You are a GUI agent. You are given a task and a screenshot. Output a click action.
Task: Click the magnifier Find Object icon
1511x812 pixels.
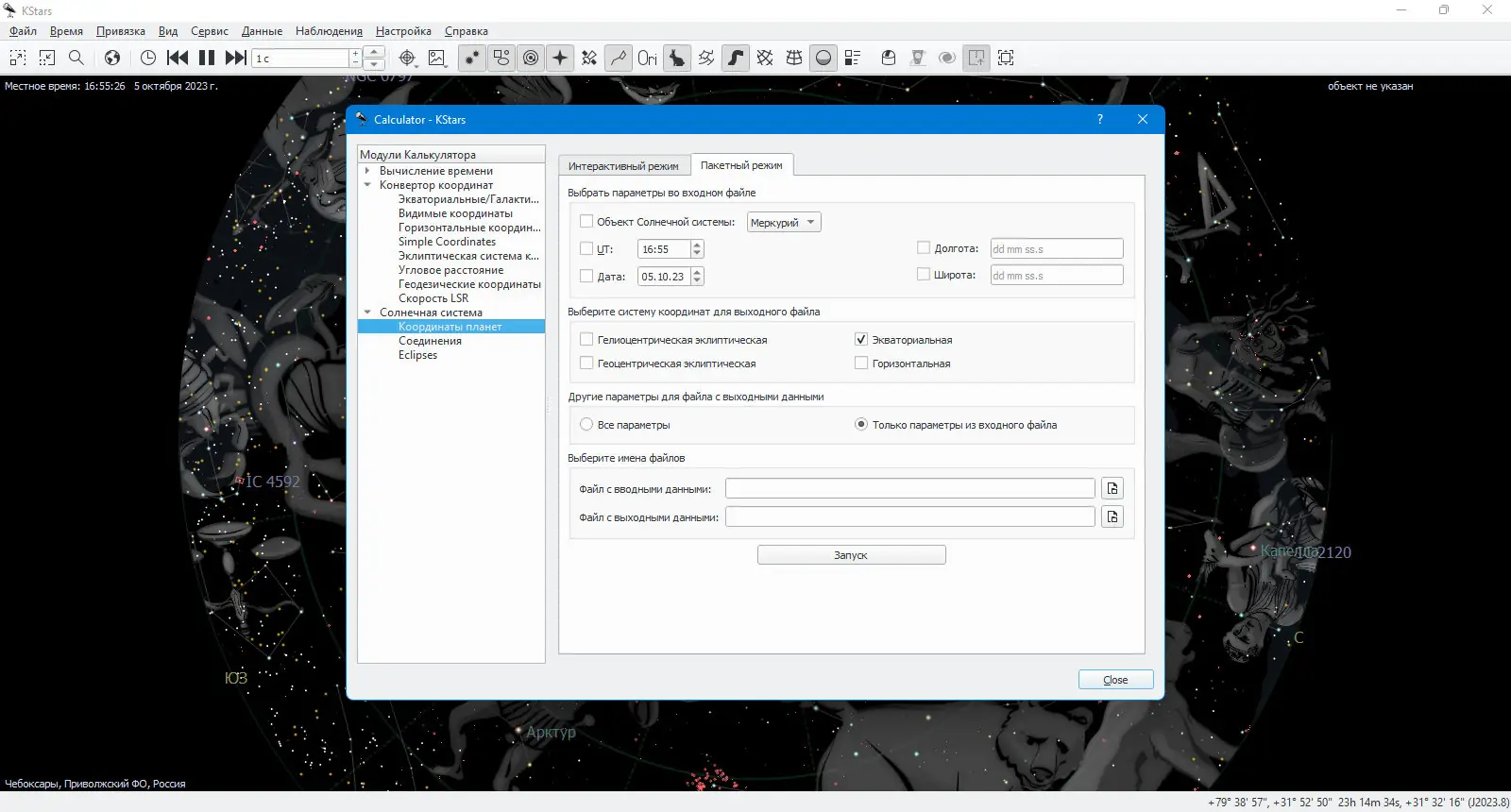click(x=76, y=58)
